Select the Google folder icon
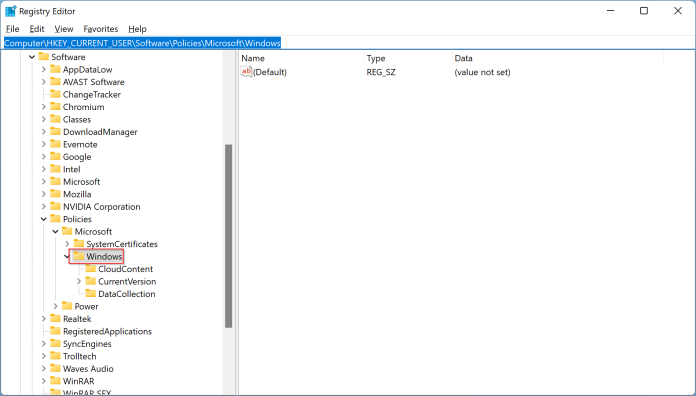This screenshot has height=396, width=696. (55, 156)
